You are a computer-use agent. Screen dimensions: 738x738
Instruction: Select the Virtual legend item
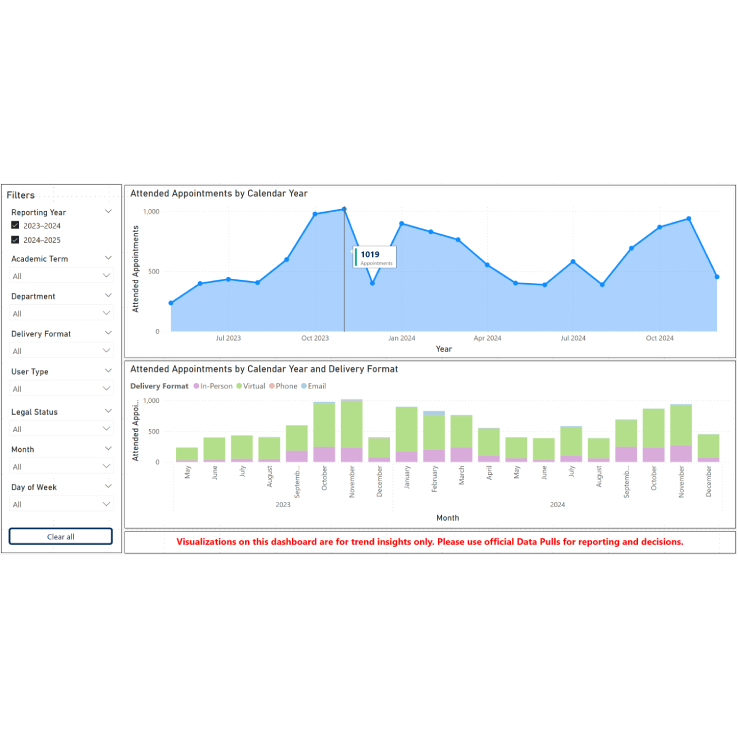[x=252, y=385]
